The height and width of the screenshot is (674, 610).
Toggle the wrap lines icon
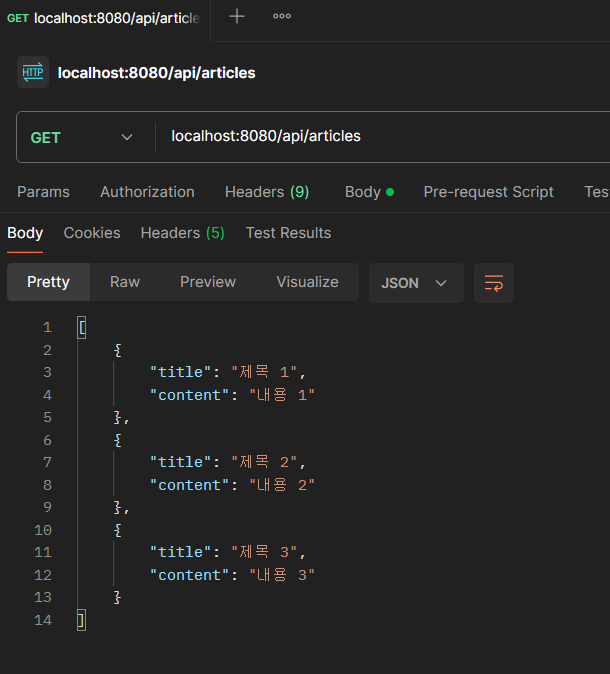click(x=494, y=283)
